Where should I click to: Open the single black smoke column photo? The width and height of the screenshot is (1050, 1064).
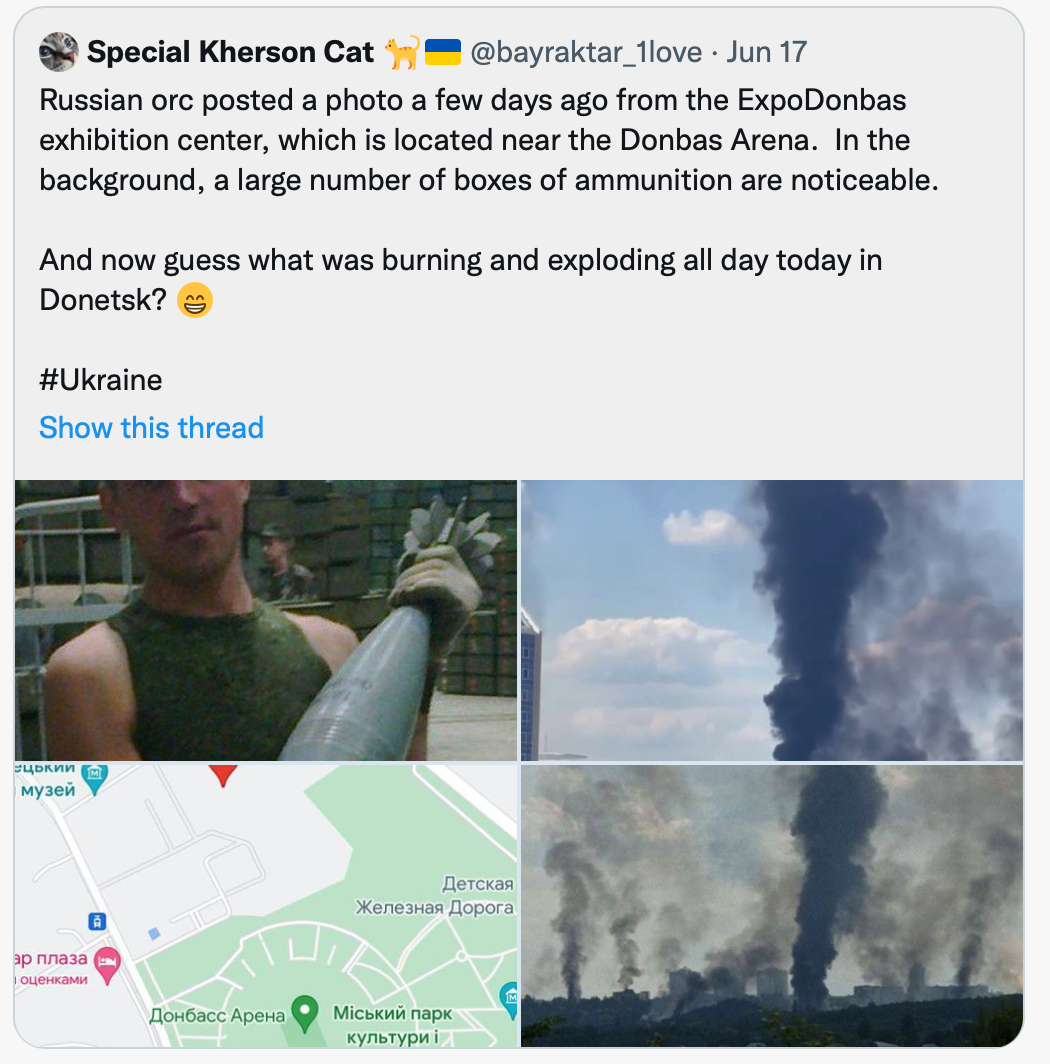[x=772, y=620]
